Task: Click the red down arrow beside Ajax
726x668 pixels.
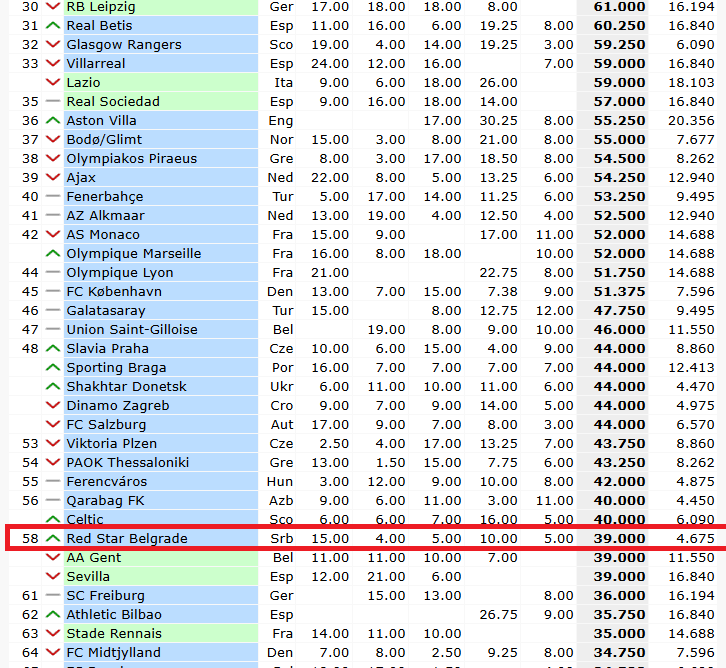Action: pyautogui.click(x=53, y=178)
